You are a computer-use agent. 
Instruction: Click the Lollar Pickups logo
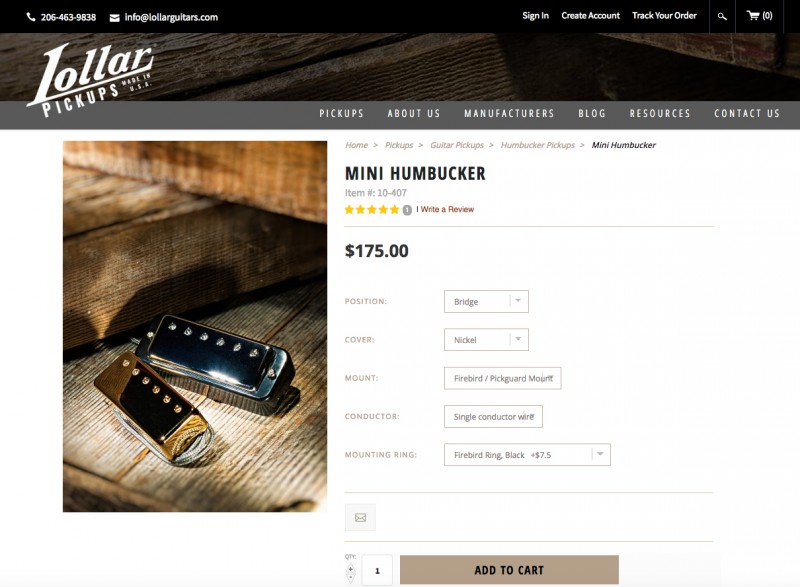point(90,80)
